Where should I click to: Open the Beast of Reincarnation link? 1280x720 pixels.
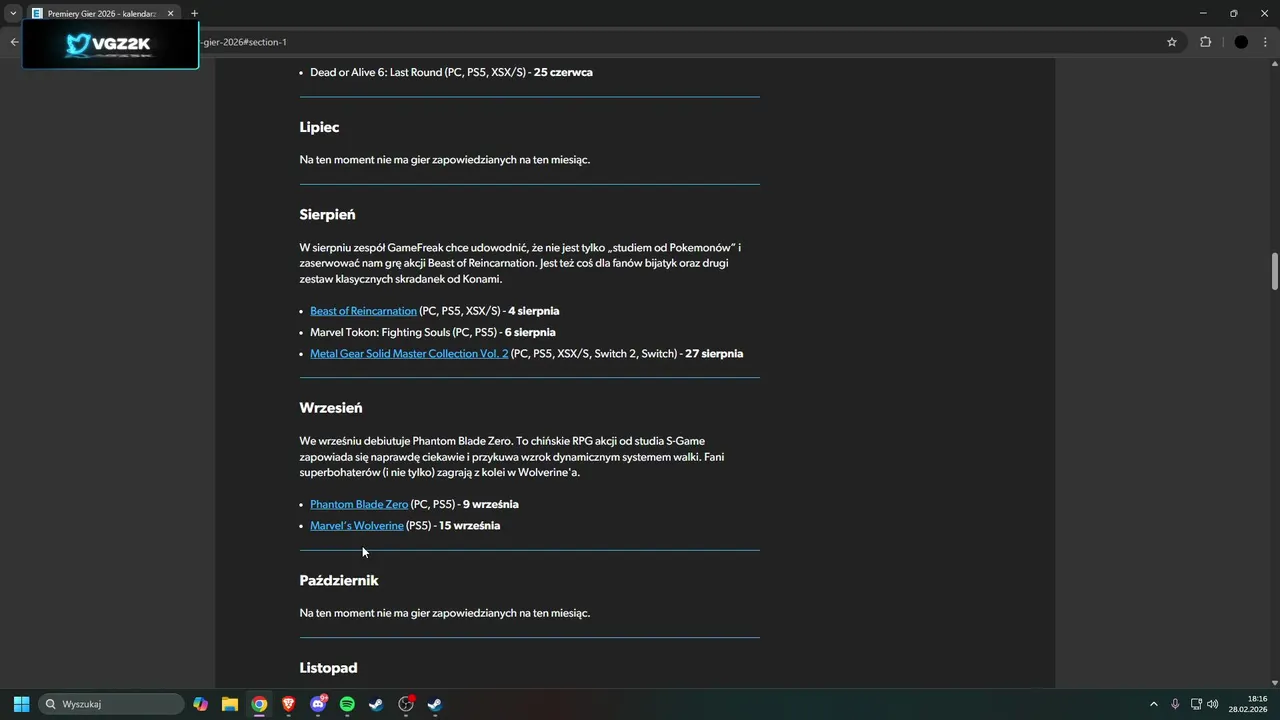click(363, 311)
